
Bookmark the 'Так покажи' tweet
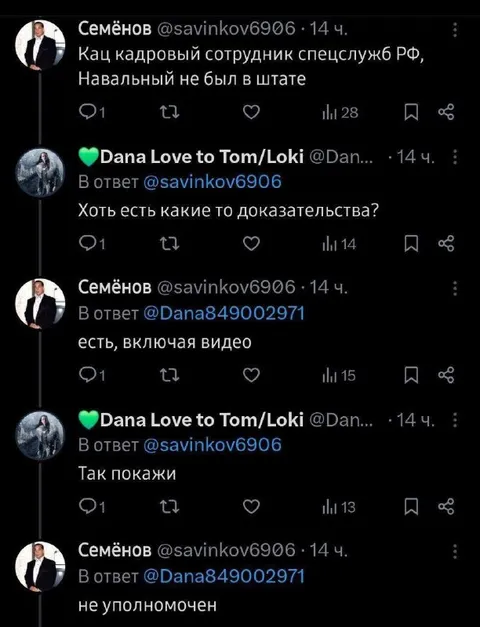click(411, 507)
